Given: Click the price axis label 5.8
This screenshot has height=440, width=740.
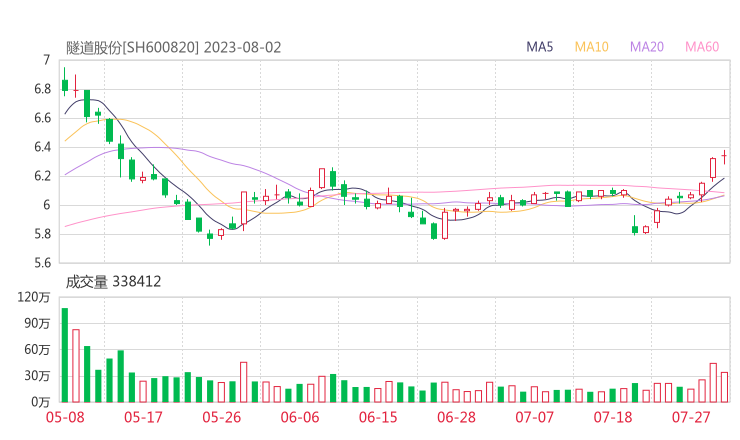Looking at the screenshot, I should tap(42, 234).
